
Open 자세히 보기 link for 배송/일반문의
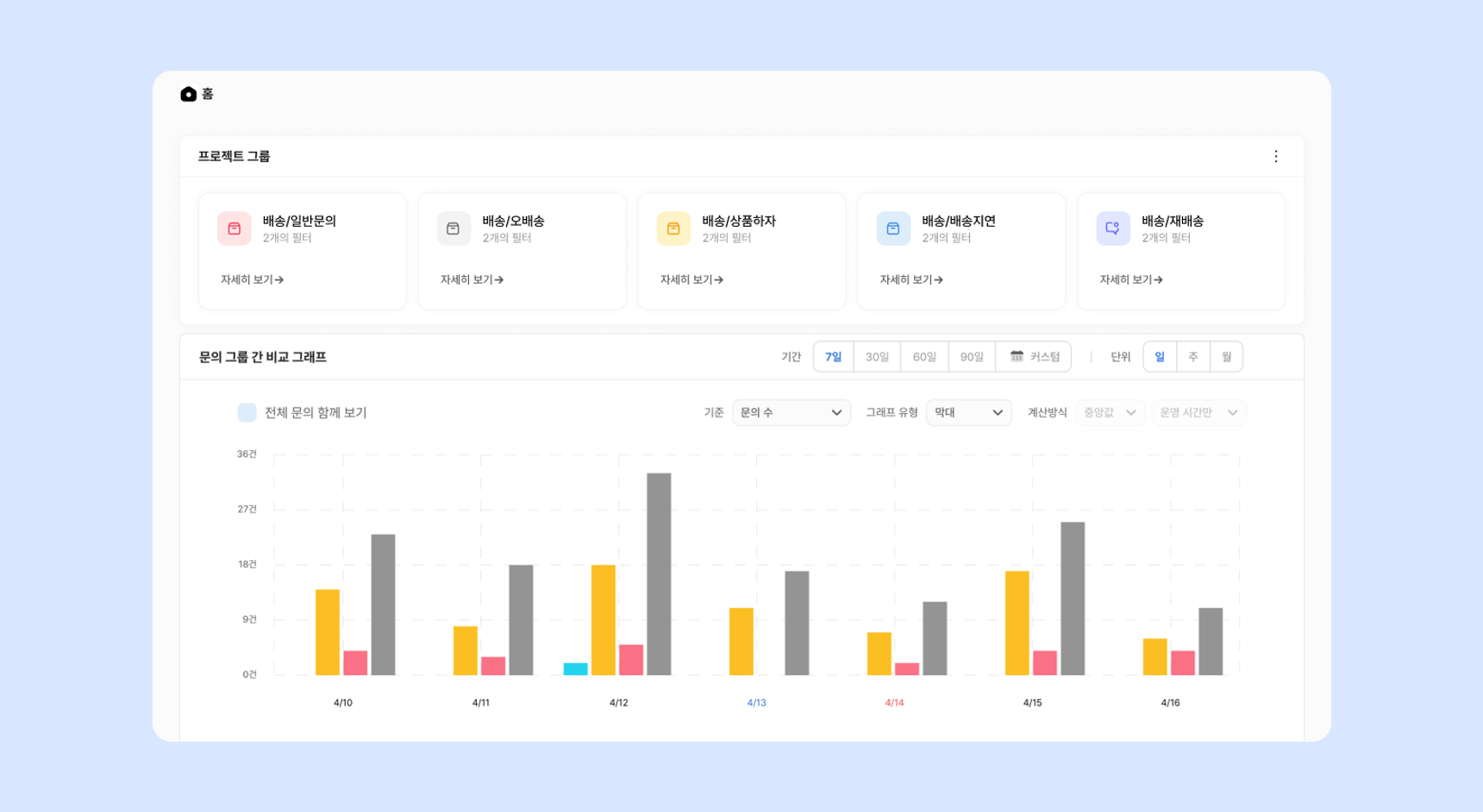point(252,280)
